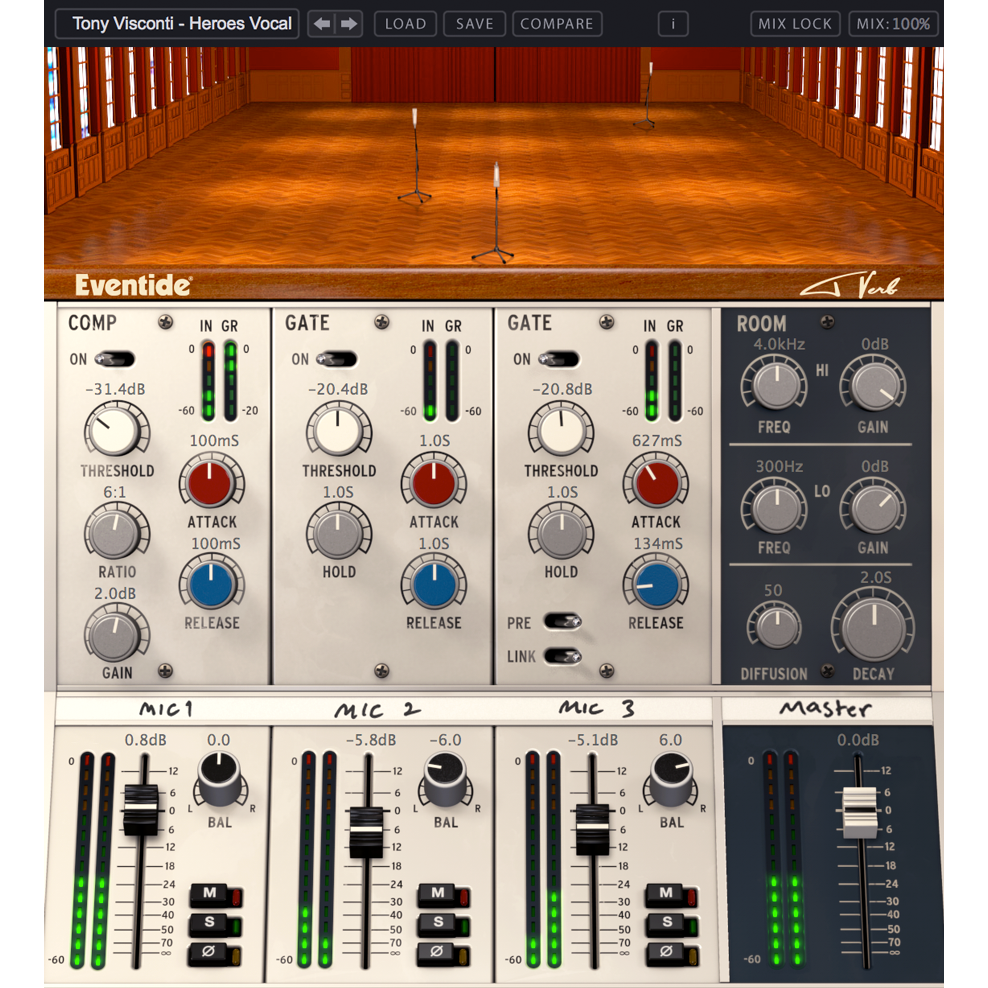The height and width of the screenshot is (988, 988).
Task: Enable MIX LOCK
Action: click(796, 24)
